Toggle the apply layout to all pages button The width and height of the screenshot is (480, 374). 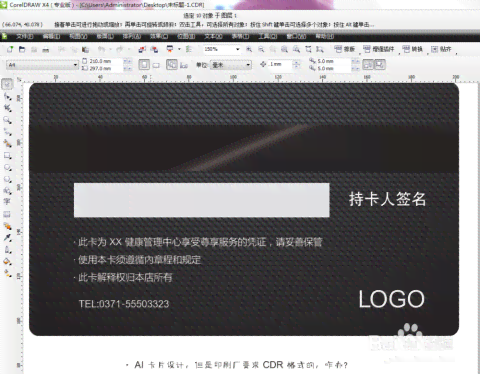171,64
